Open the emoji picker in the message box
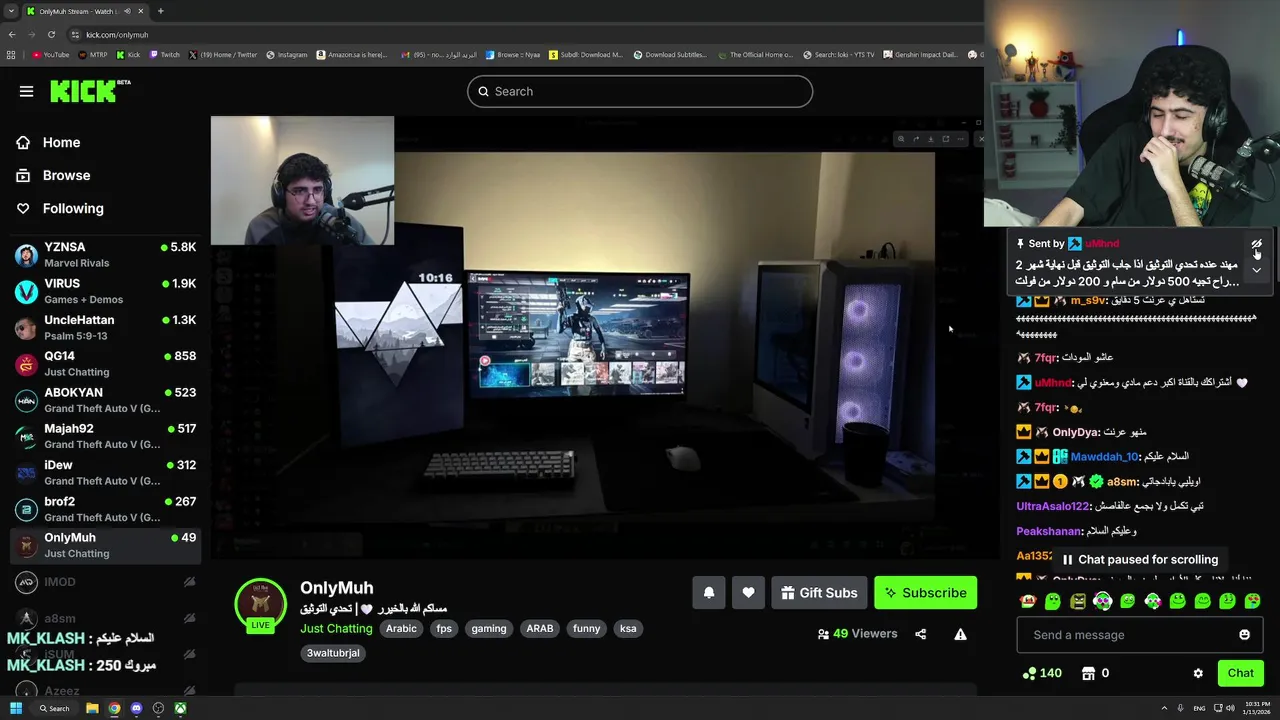The image size is (1280, 720). click(x=1244, y=634)
